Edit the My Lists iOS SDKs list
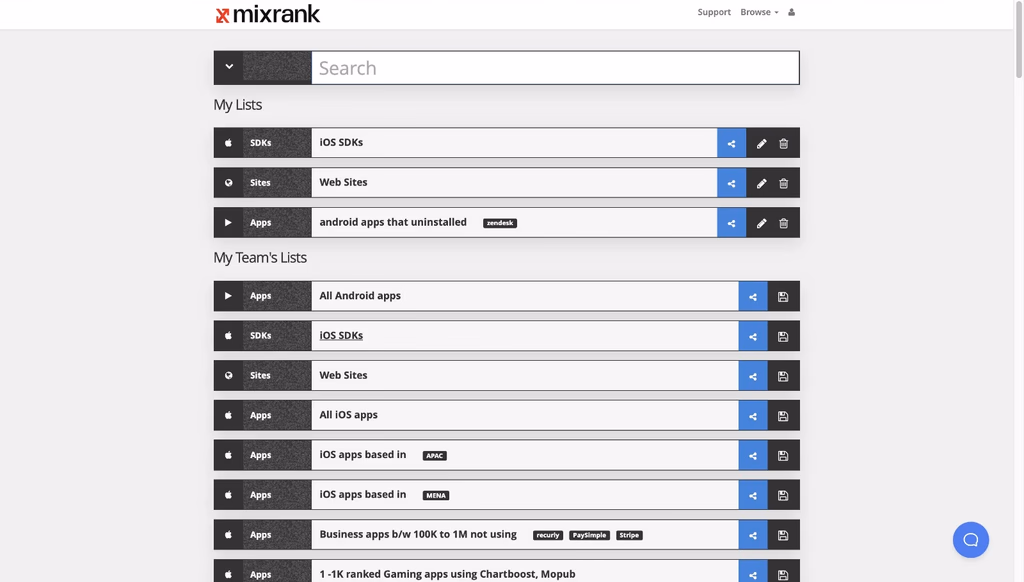1024x582 pixels. 761,144
